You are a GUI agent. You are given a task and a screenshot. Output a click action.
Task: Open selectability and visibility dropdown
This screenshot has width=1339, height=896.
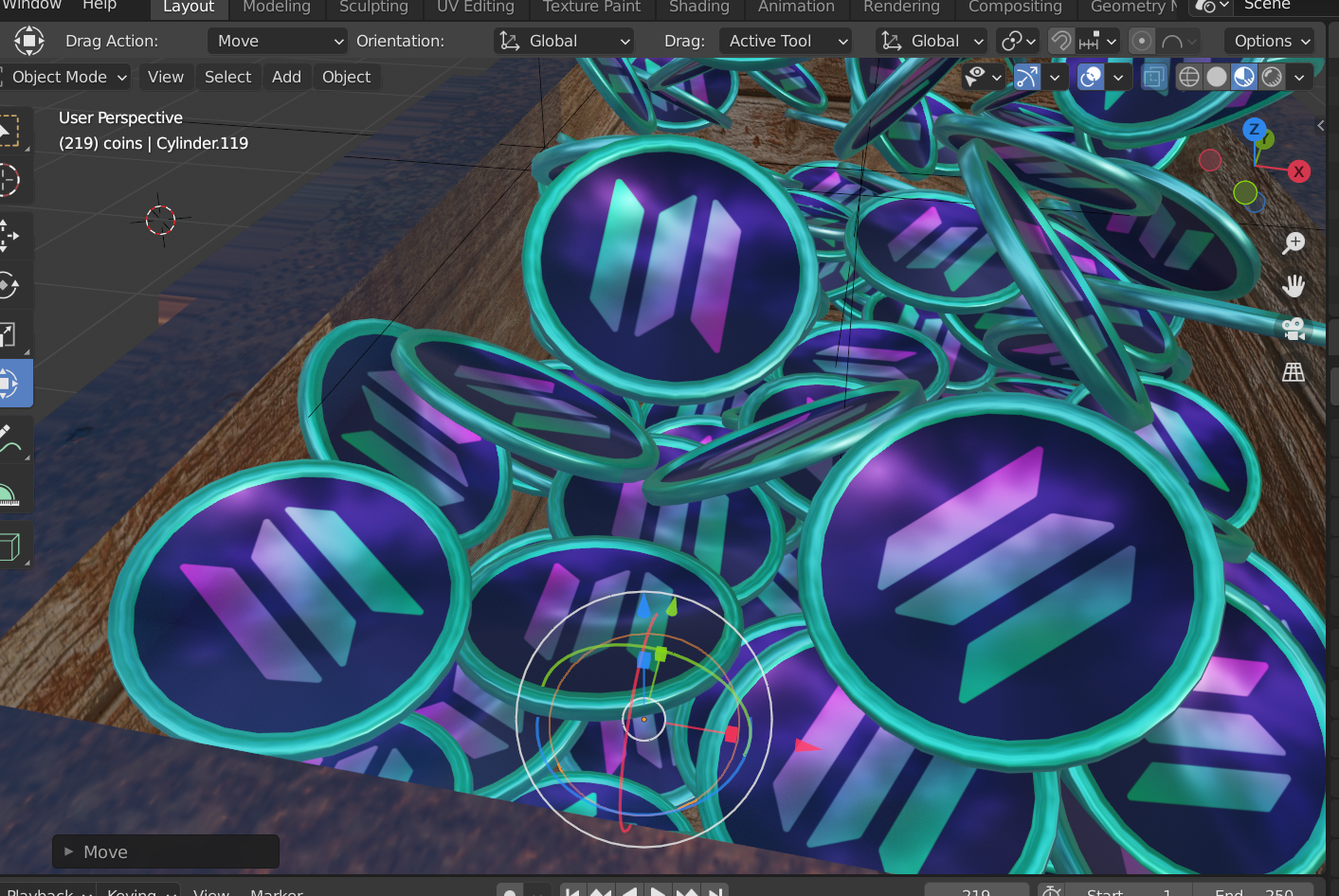(x=983, y=77)
